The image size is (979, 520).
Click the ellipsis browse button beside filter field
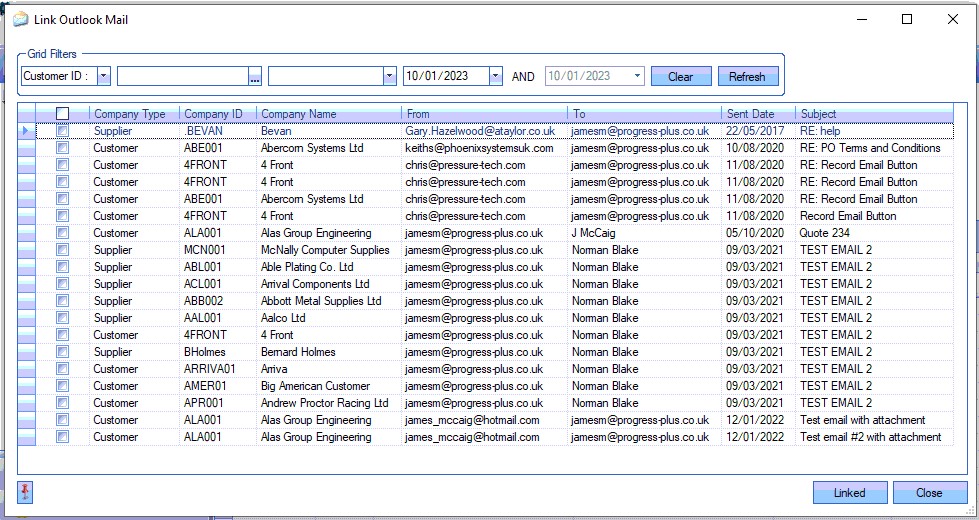coord(255,77)
